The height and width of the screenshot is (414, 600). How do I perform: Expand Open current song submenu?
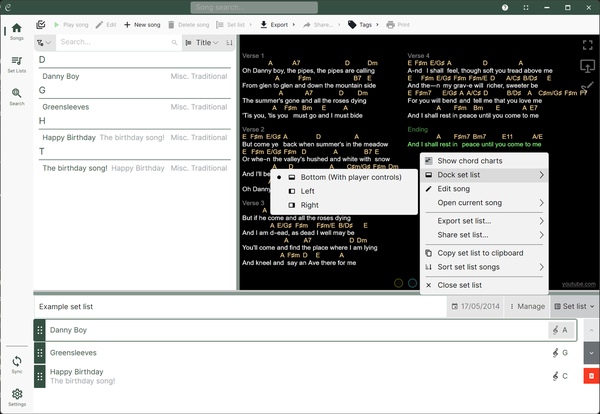tap(484, 203)
